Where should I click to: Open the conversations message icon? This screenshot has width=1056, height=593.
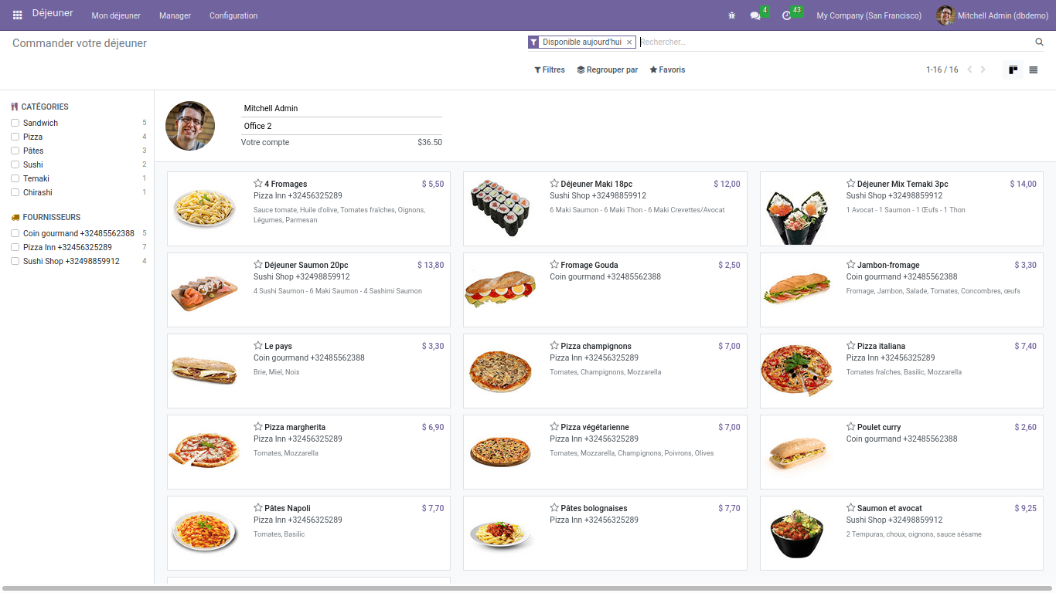tap(756, 16)
